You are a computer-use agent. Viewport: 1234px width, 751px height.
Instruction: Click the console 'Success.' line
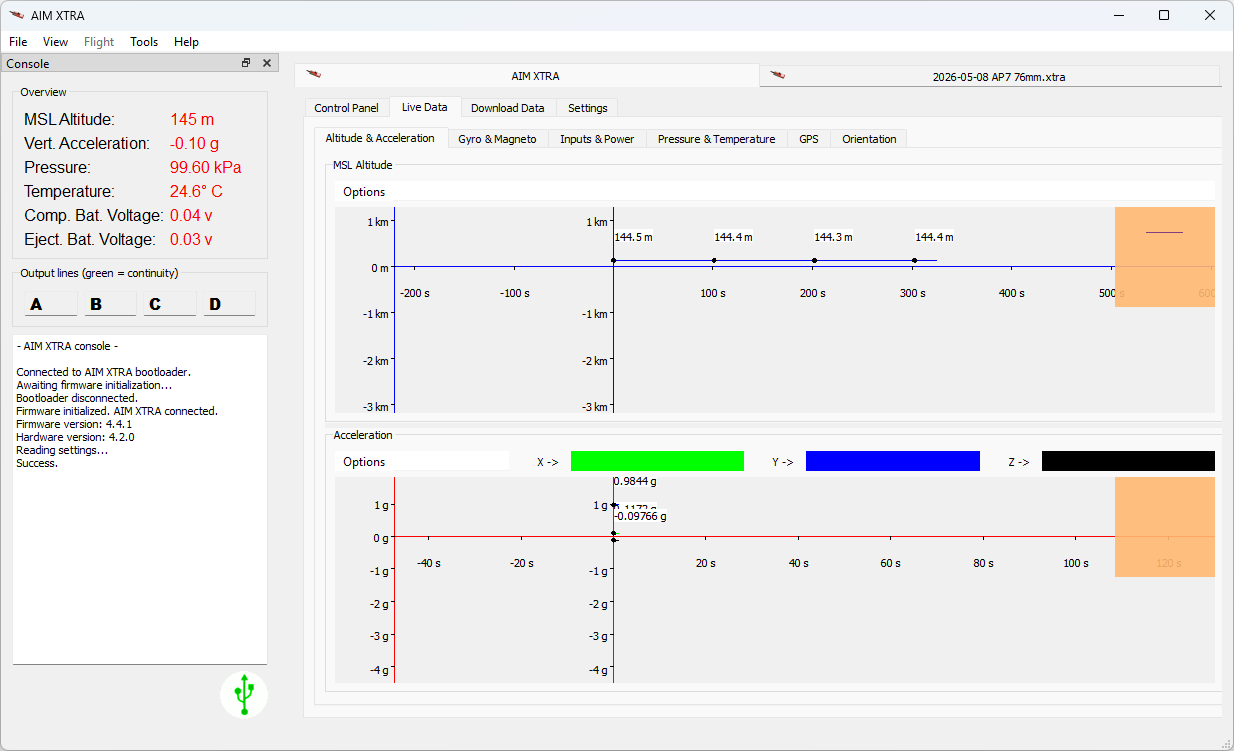pyautogui.click(x=37, y=463)
